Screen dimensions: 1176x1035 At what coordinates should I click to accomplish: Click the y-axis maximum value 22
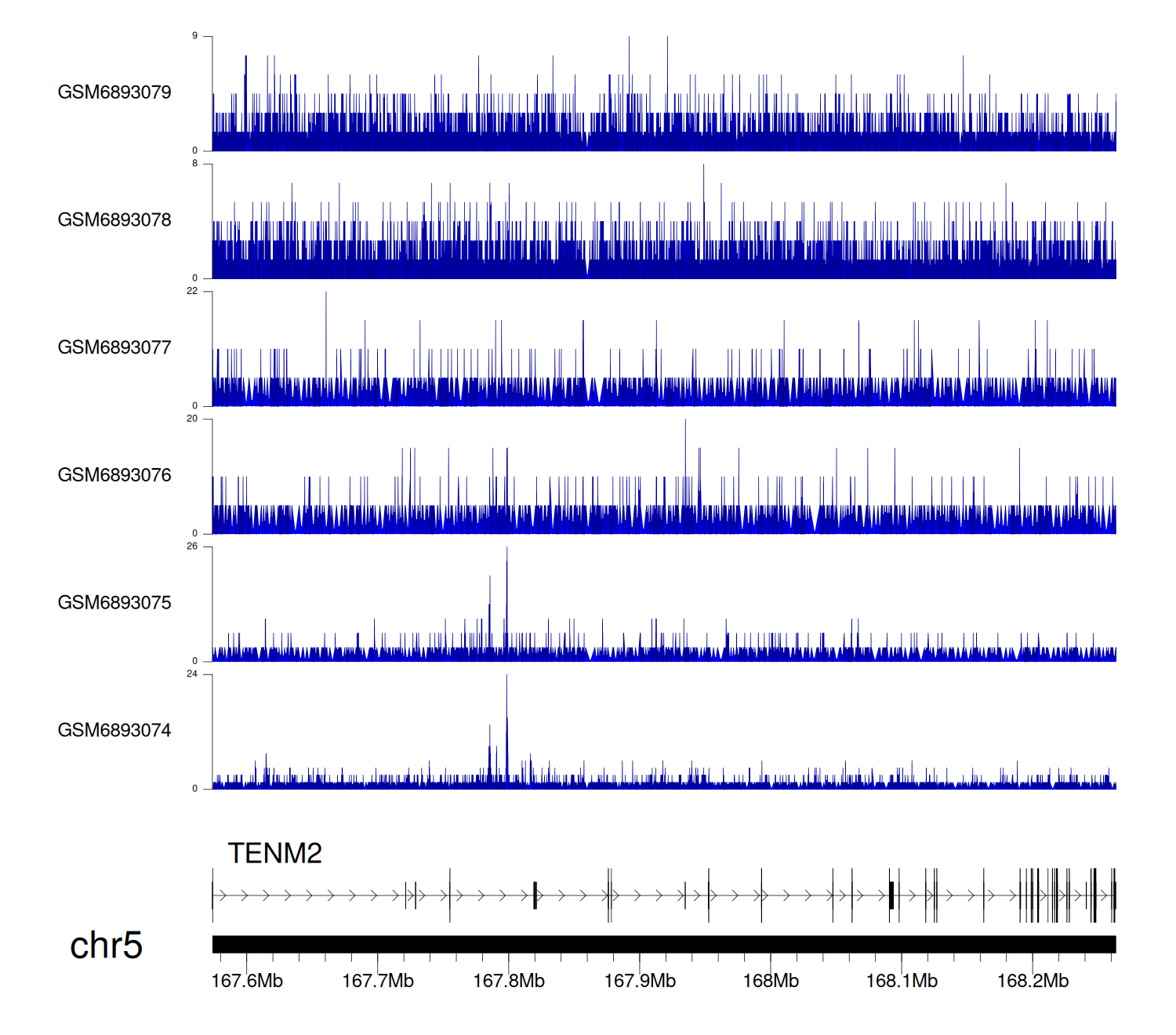192,291
